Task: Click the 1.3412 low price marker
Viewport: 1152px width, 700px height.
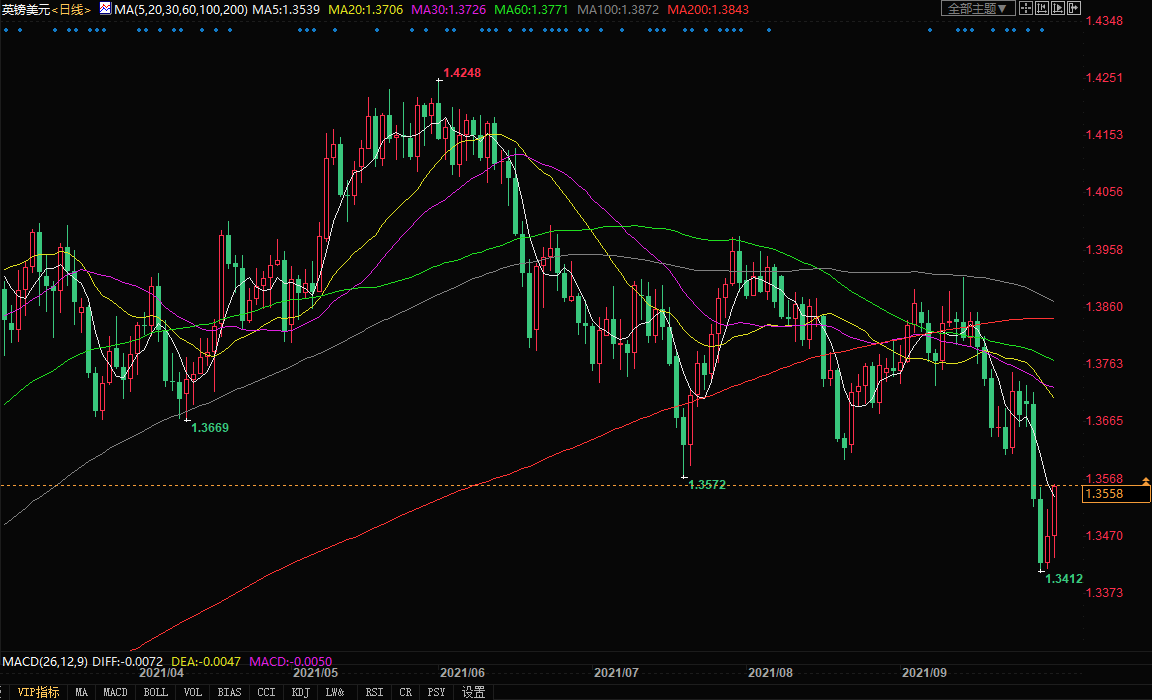Action: point(1063,578)
